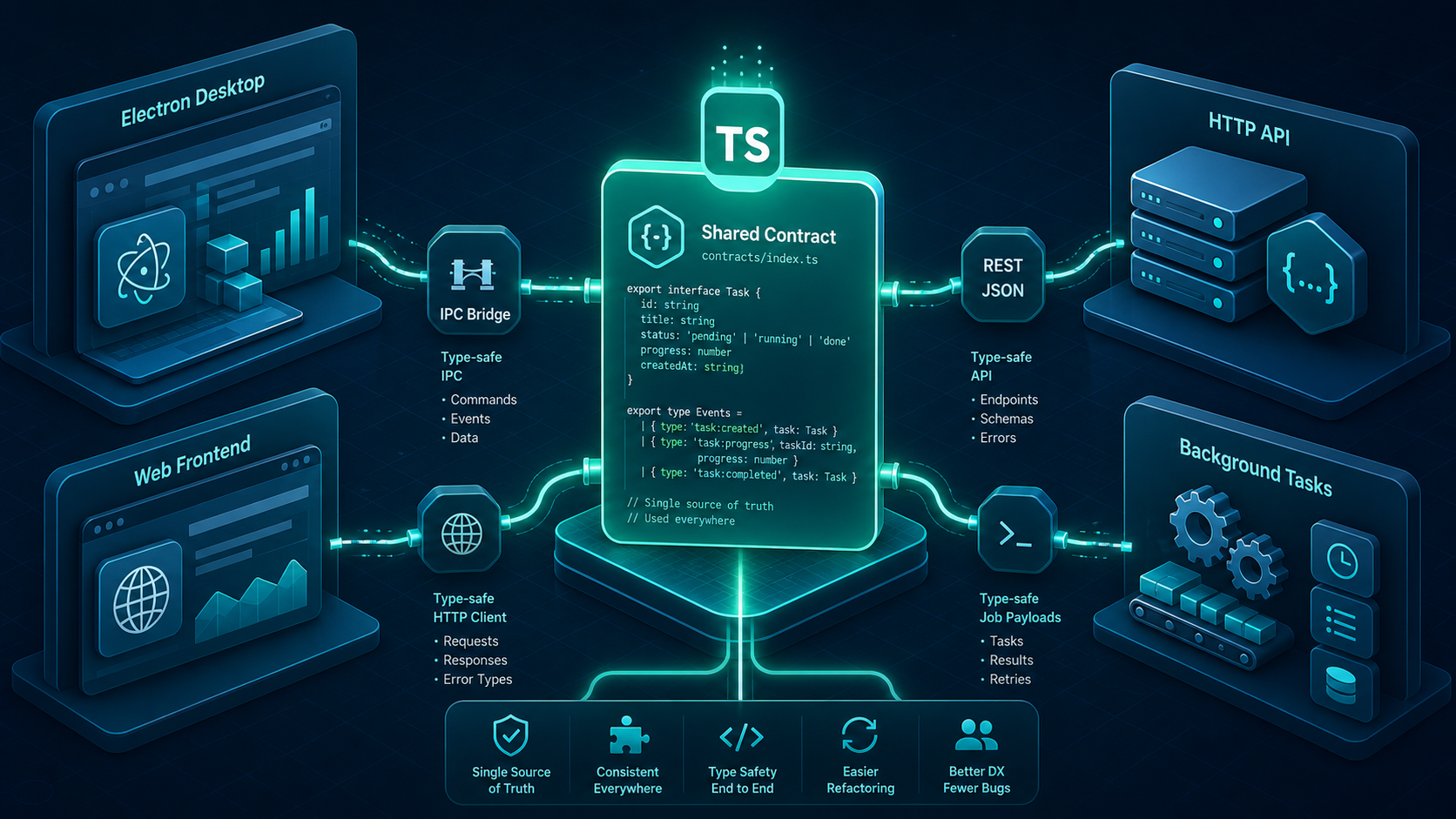Click the Events bullet under Type-safe IPC
This screenshot has height=819, width=1456.
tap(465, 419)
